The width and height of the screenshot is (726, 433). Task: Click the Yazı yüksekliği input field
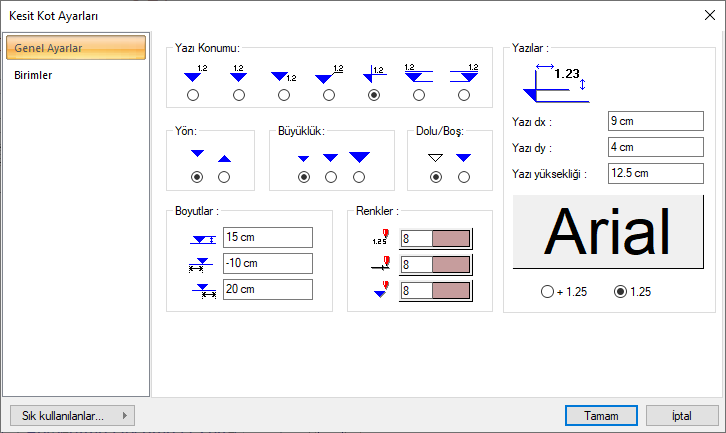tap(655, 172)
